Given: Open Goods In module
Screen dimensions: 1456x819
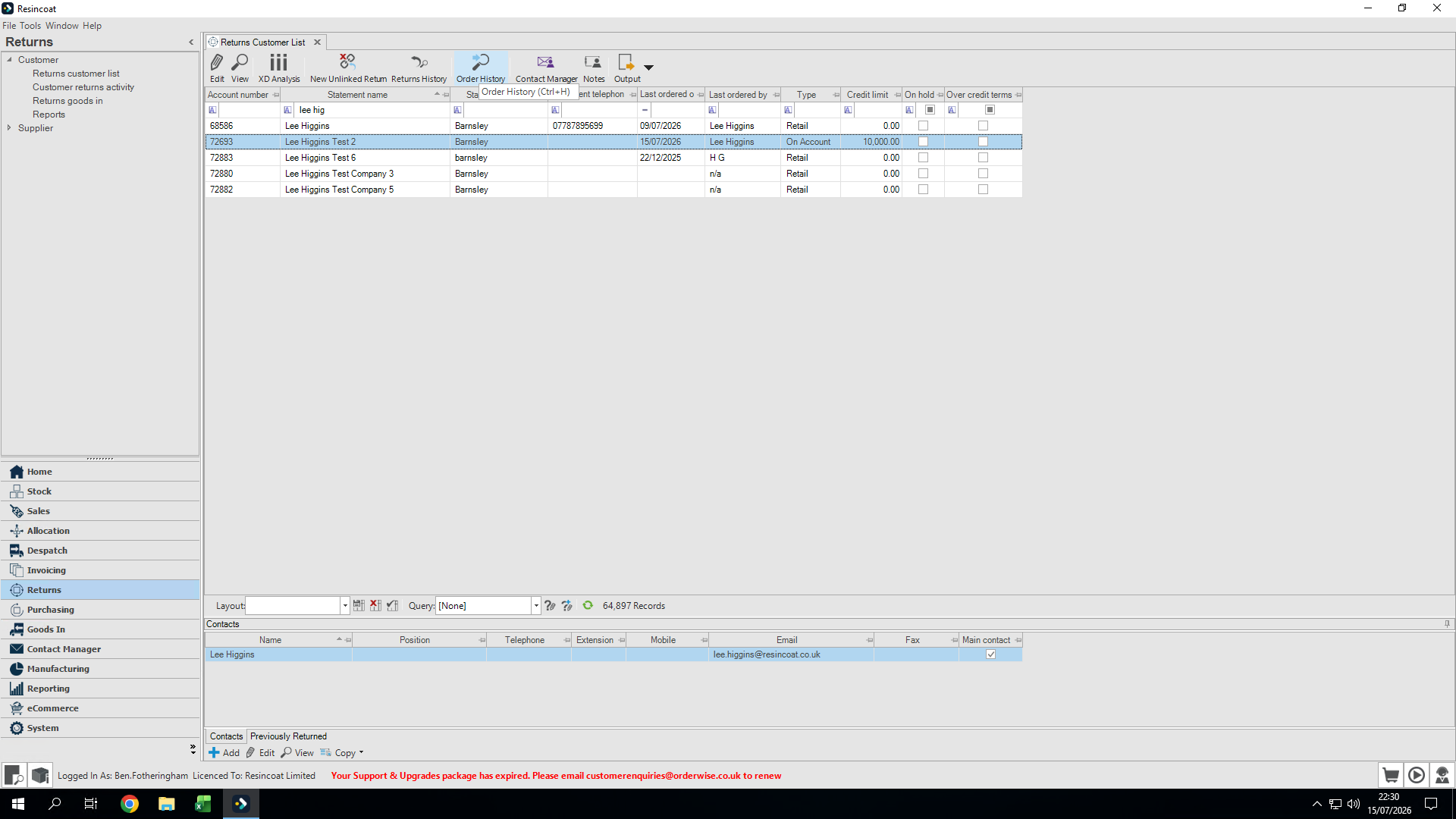Looking at the screenshot, I should [x=100, y=629].
